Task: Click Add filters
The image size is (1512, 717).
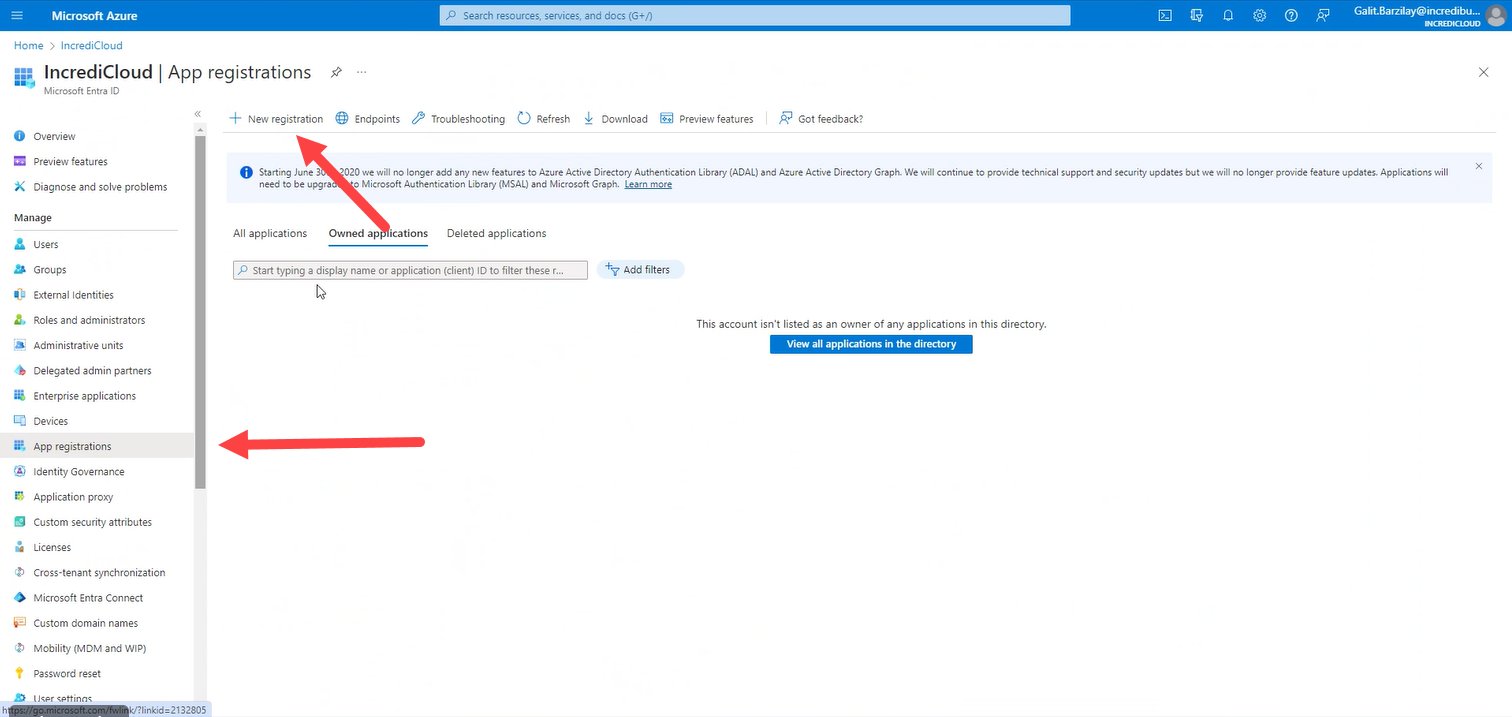Action: [640, 269]
